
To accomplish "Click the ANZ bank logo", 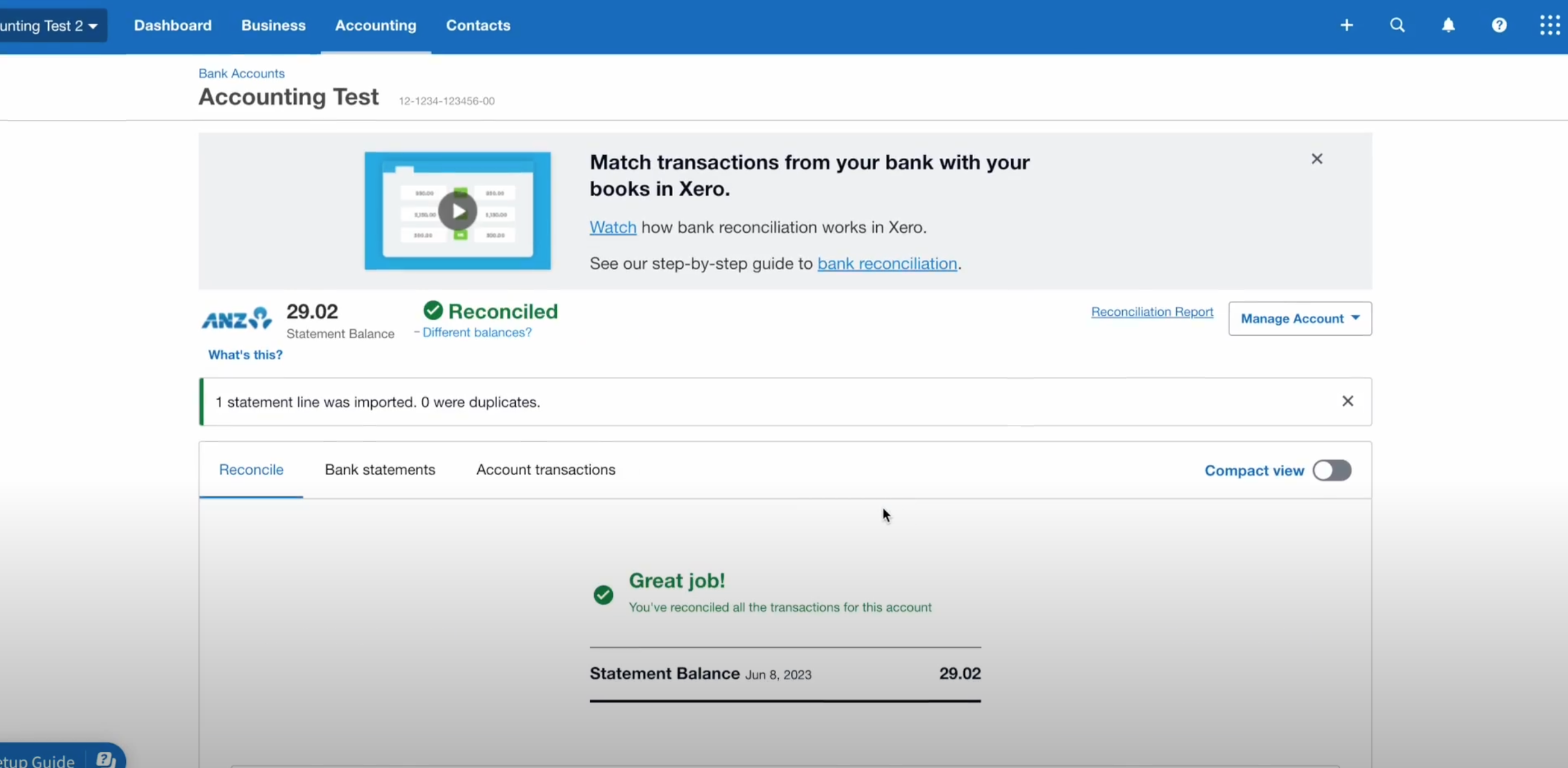I will click(236, 318).
